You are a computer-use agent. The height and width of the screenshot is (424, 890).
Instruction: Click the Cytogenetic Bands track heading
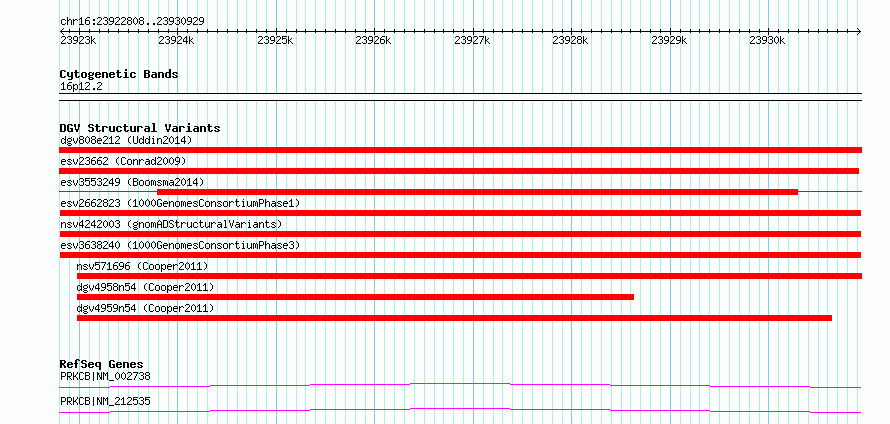pyautogui.click(x=119, y=74)
